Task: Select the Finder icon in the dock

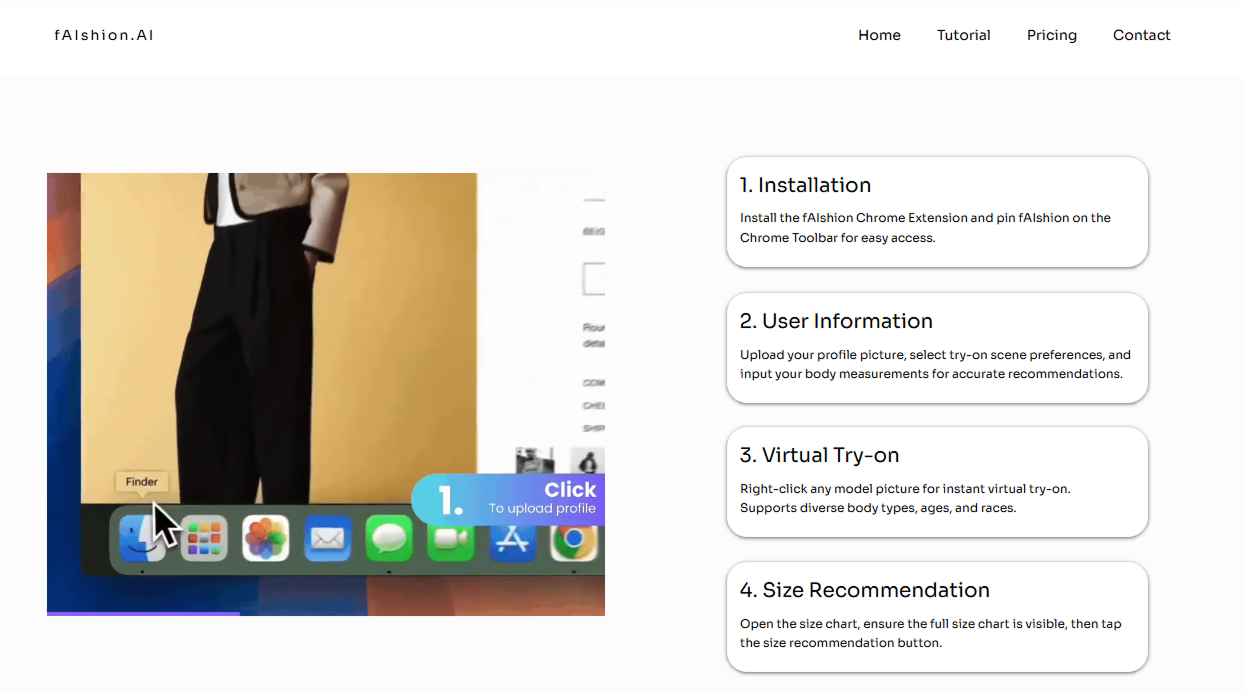Action: pos(141,537)
